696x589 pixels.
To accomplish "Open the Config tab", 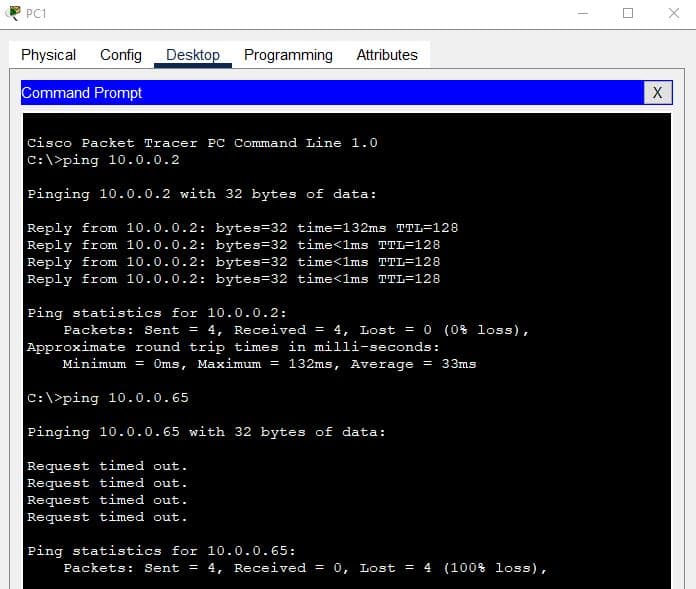I will (x=121, y=55).
